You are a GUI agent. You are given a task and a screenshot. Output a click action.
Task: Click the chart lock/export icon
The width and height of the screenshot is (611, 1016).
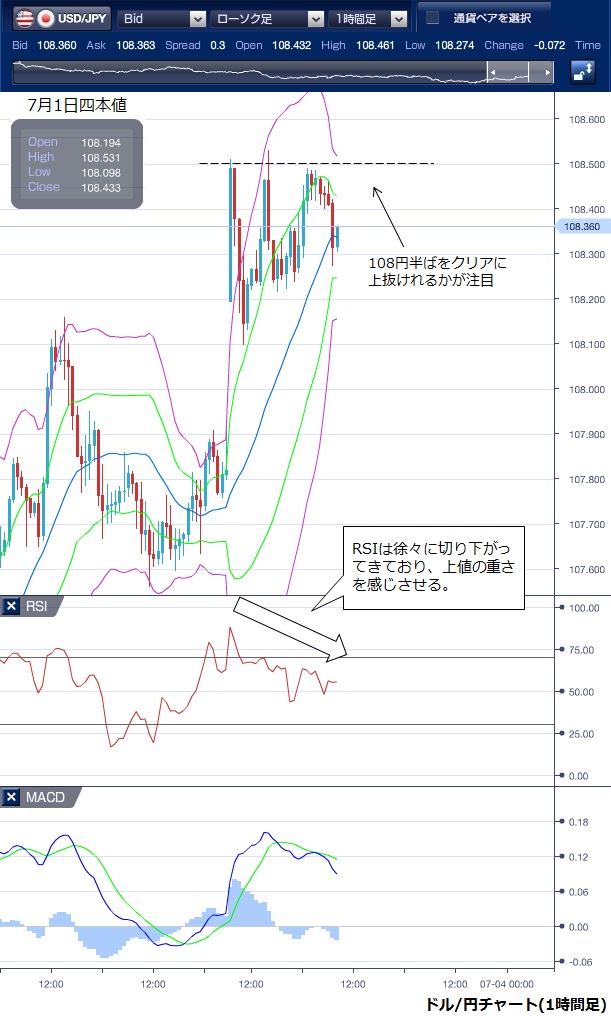pos(582,72)
